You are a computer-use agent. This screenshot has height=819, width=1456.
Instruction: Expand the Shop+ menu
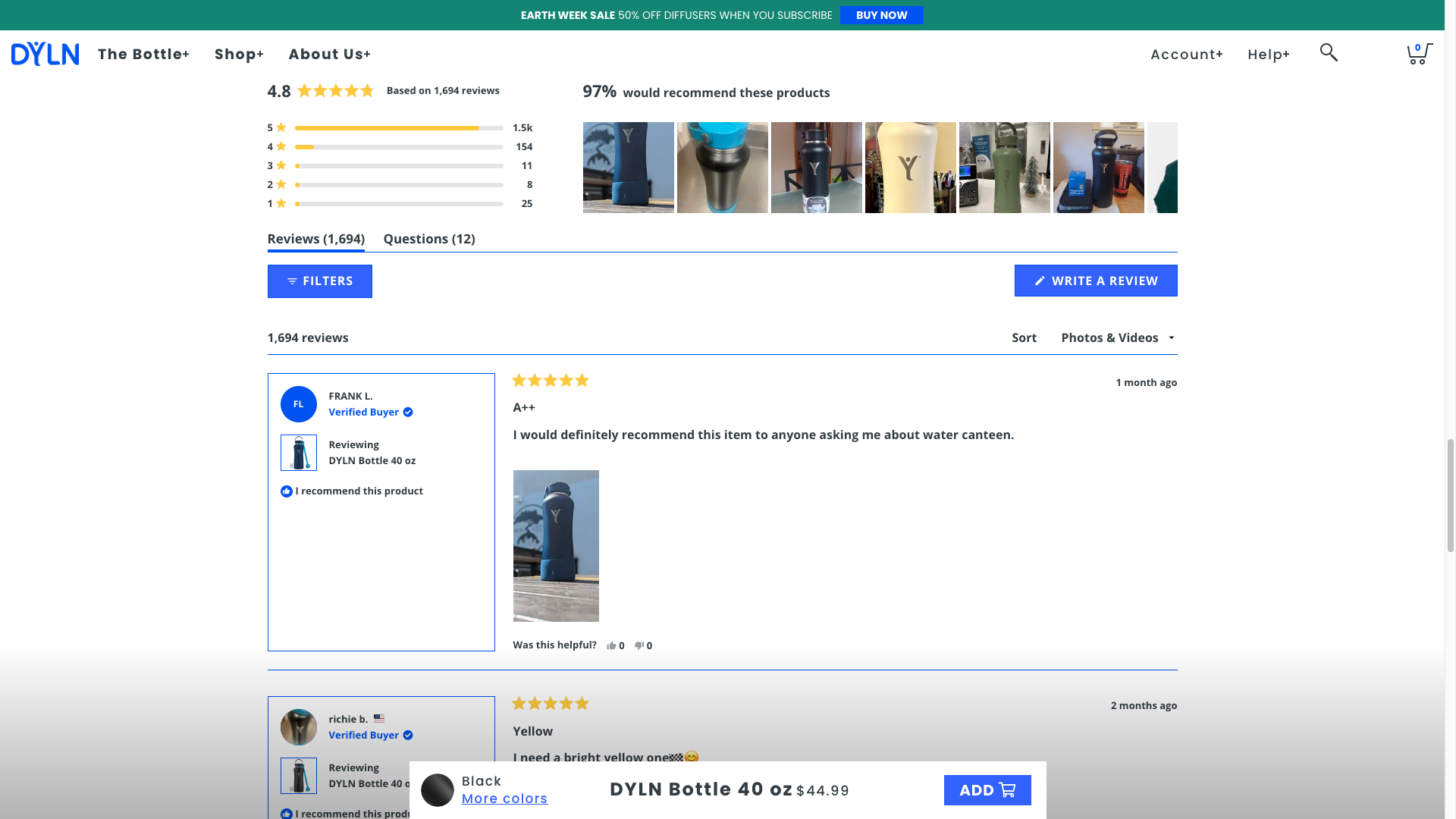239,54
